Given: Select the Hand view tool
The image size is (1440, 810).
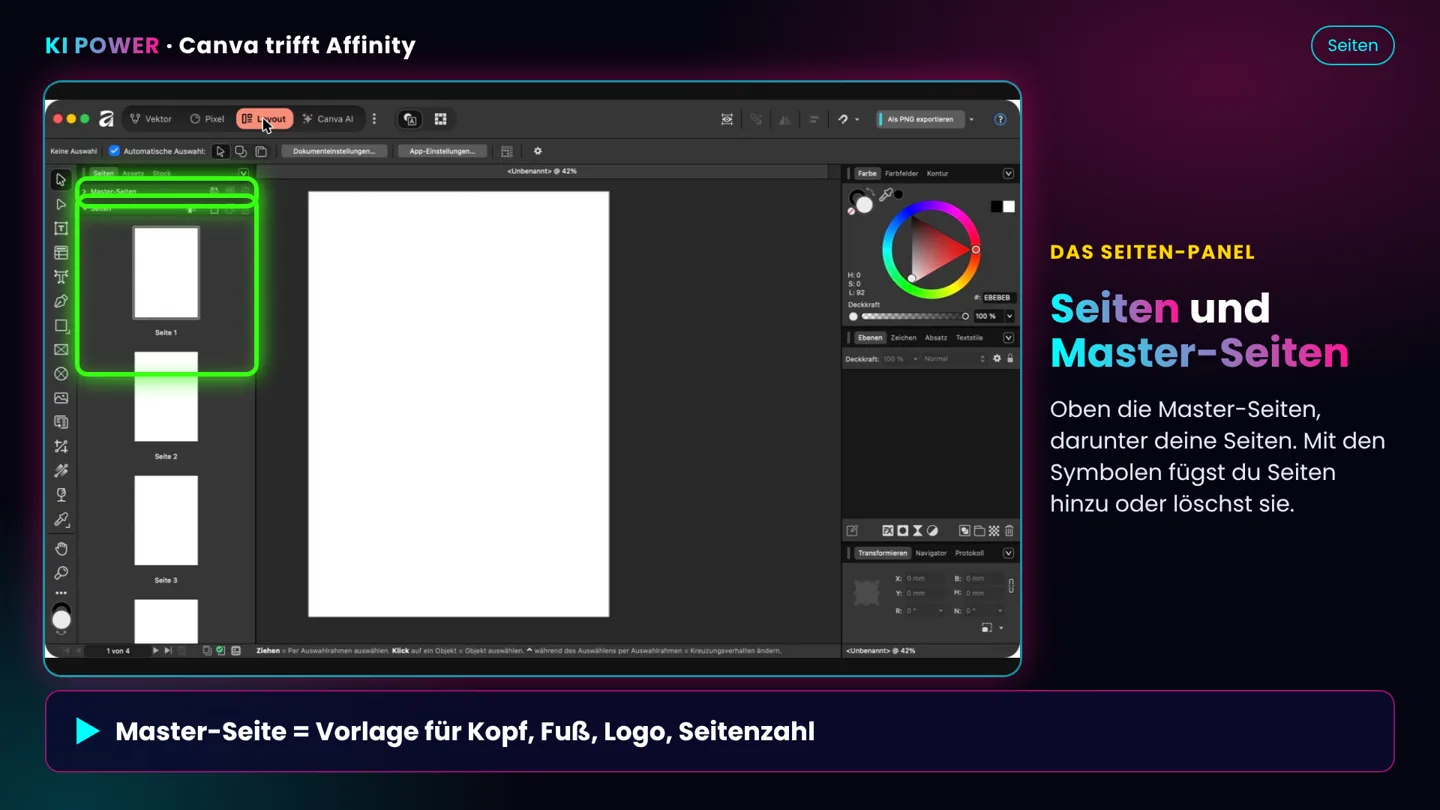Looking at the screenshot, I should click(x=61, y=549).
